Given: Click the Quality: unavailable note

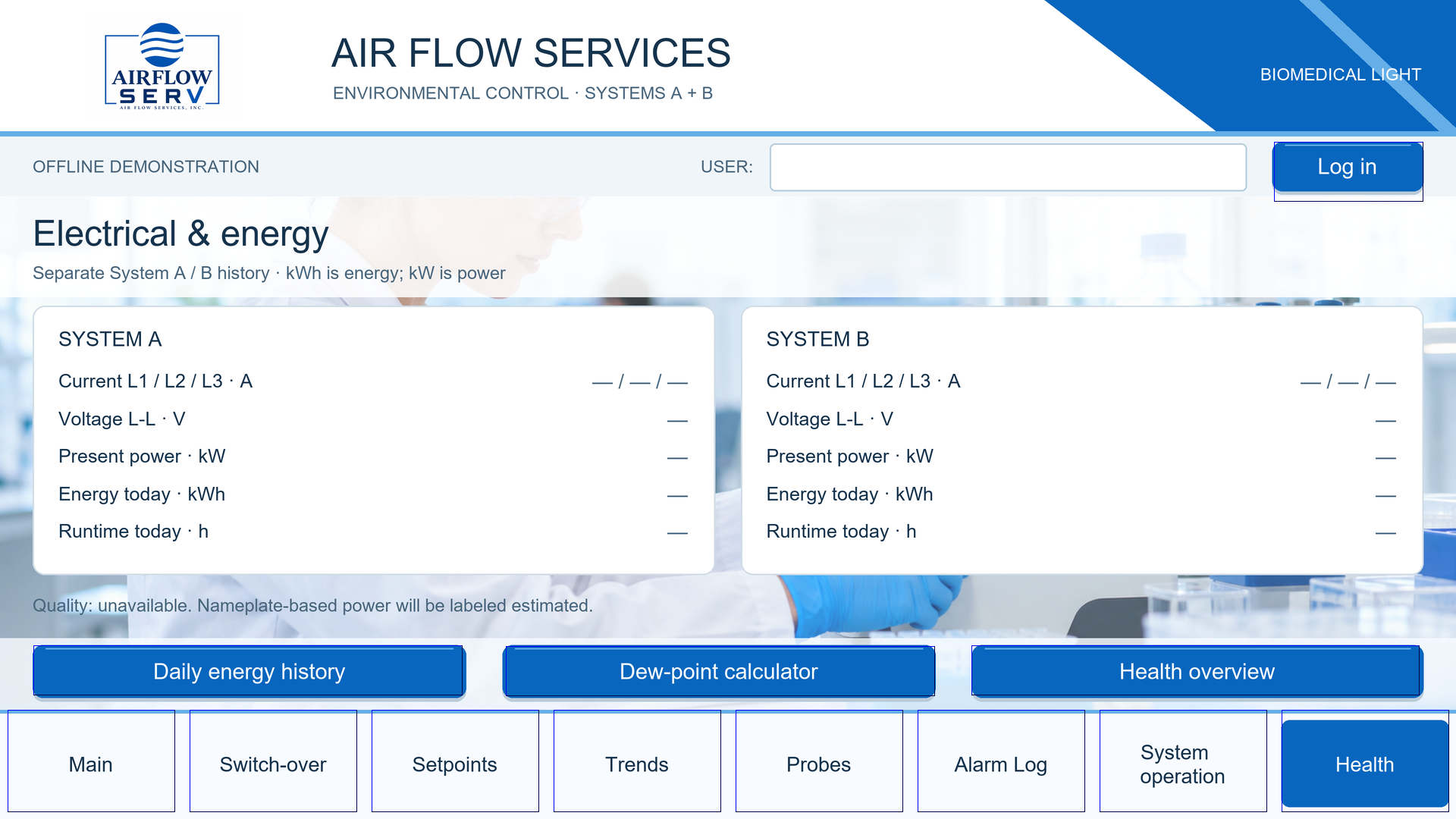Looking at the screenshot, I should click(312, 606).
